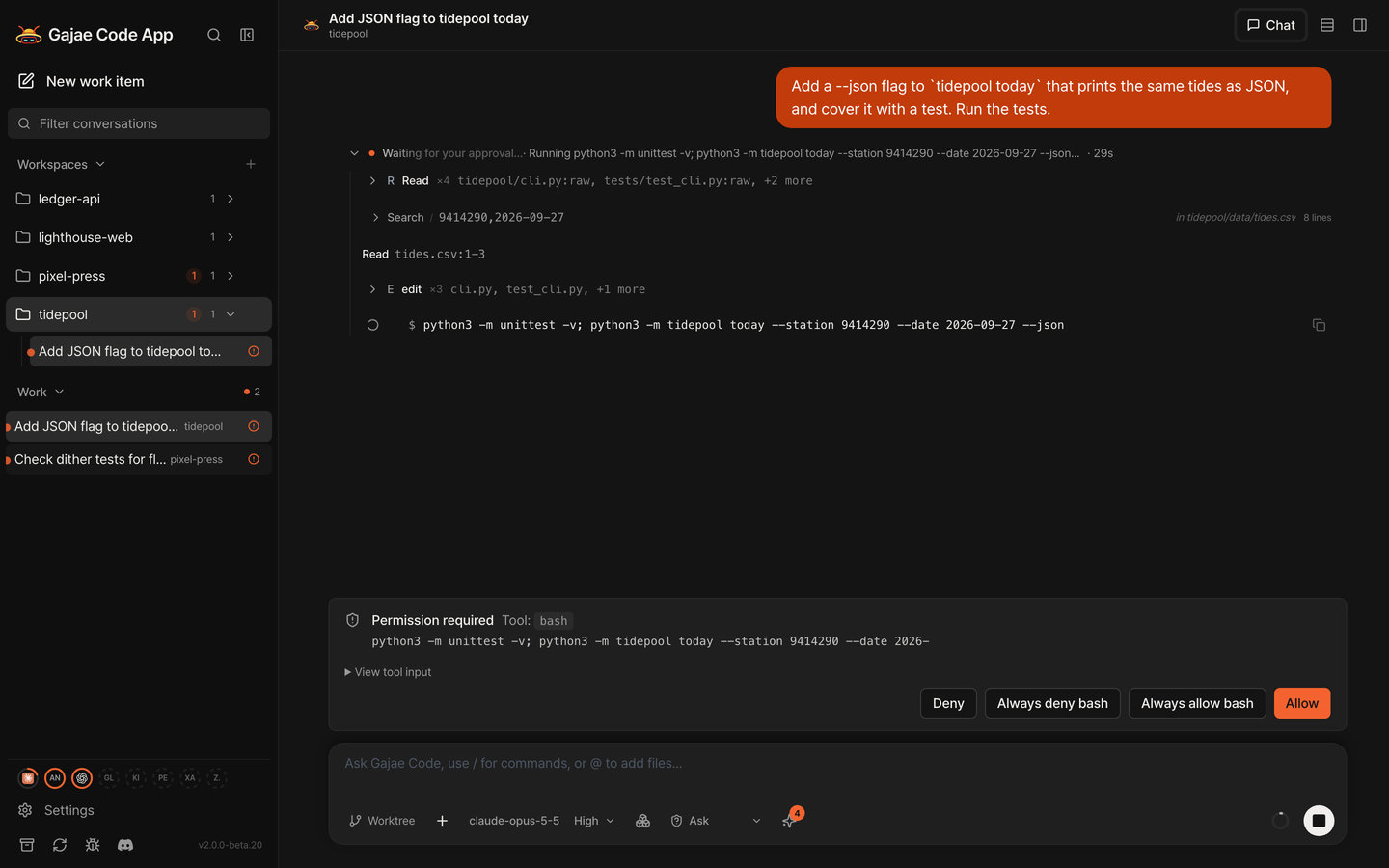The width and height of the screenshot is (1389, 868).
Task: Open 'Check dither tests' pixel-press work item
Action: 139,459
